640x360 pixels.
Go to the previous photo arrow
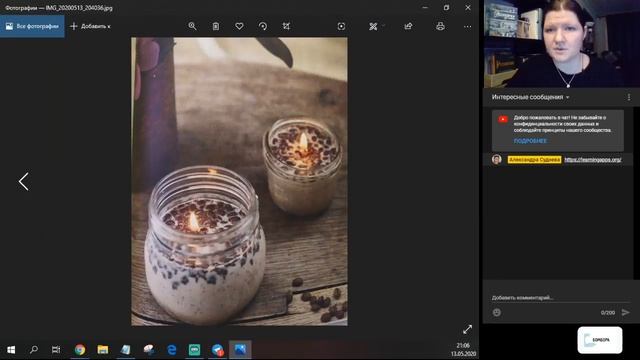[x=24, y=182]
